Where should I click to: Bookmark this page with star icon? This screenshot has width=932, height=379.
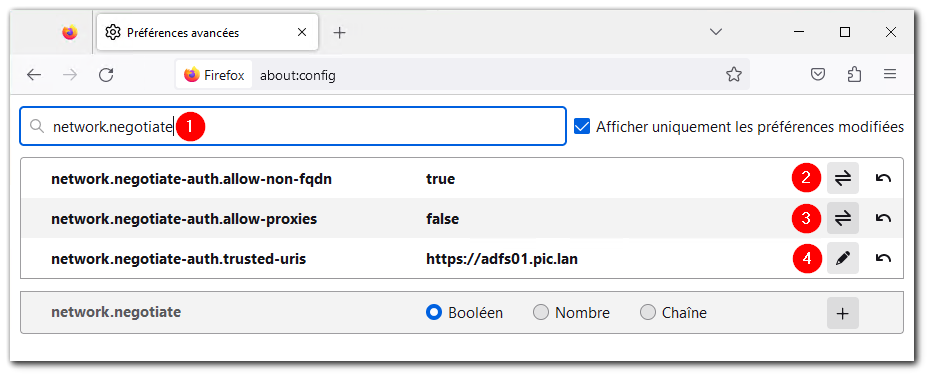[734, 75]
